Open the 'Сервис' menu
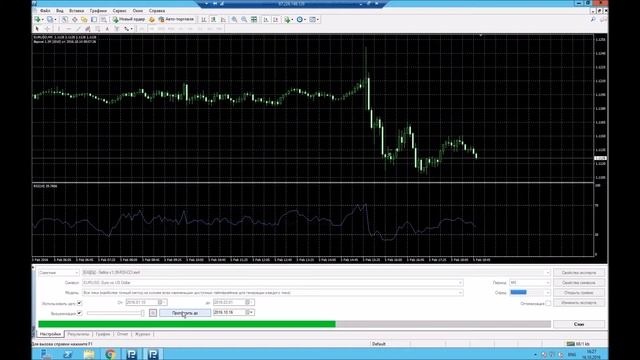640x360 pixels. [x=120, y=11]
